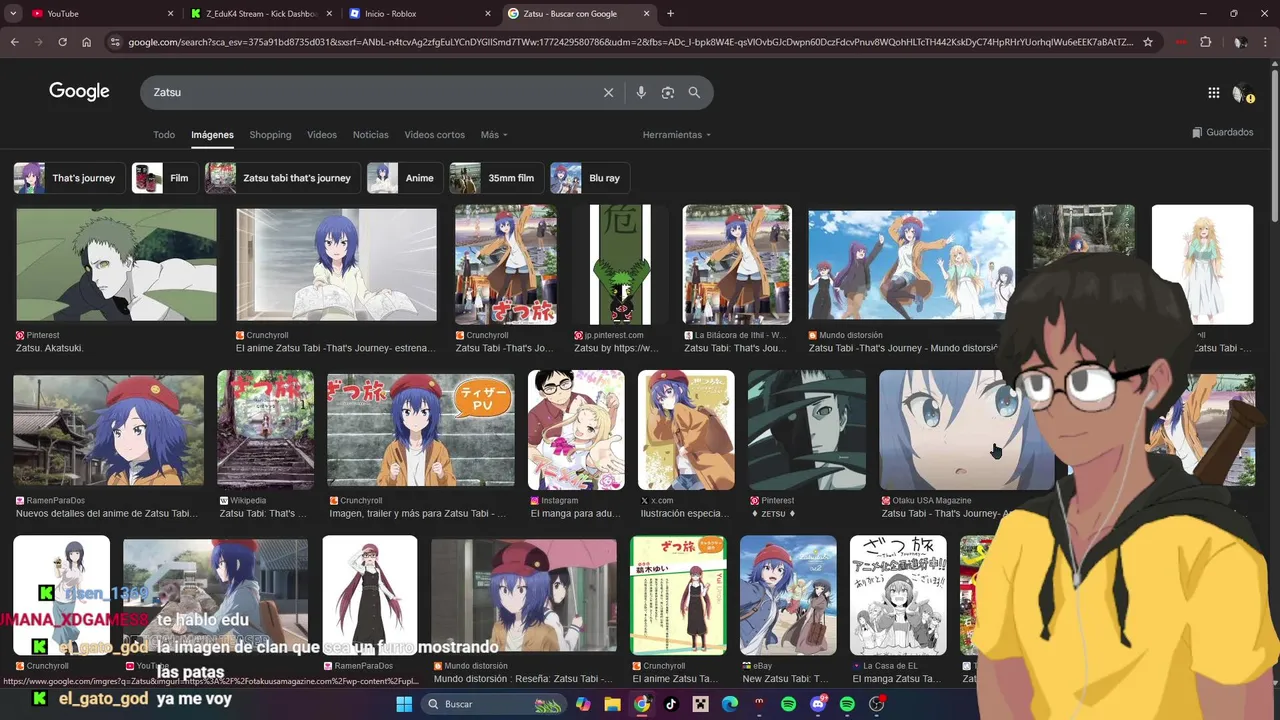Viewport: 1280px width, 720px height.
Task: Select the Noticias search filter
Action: coord(371,134)
